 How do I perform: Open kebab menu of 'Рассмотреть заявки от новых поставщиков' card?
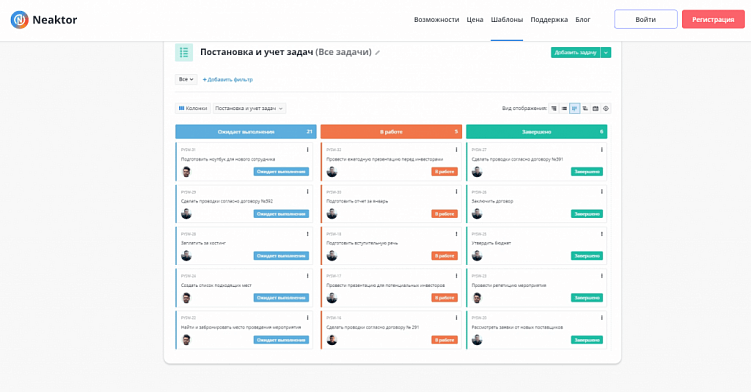tap(602, 318)
